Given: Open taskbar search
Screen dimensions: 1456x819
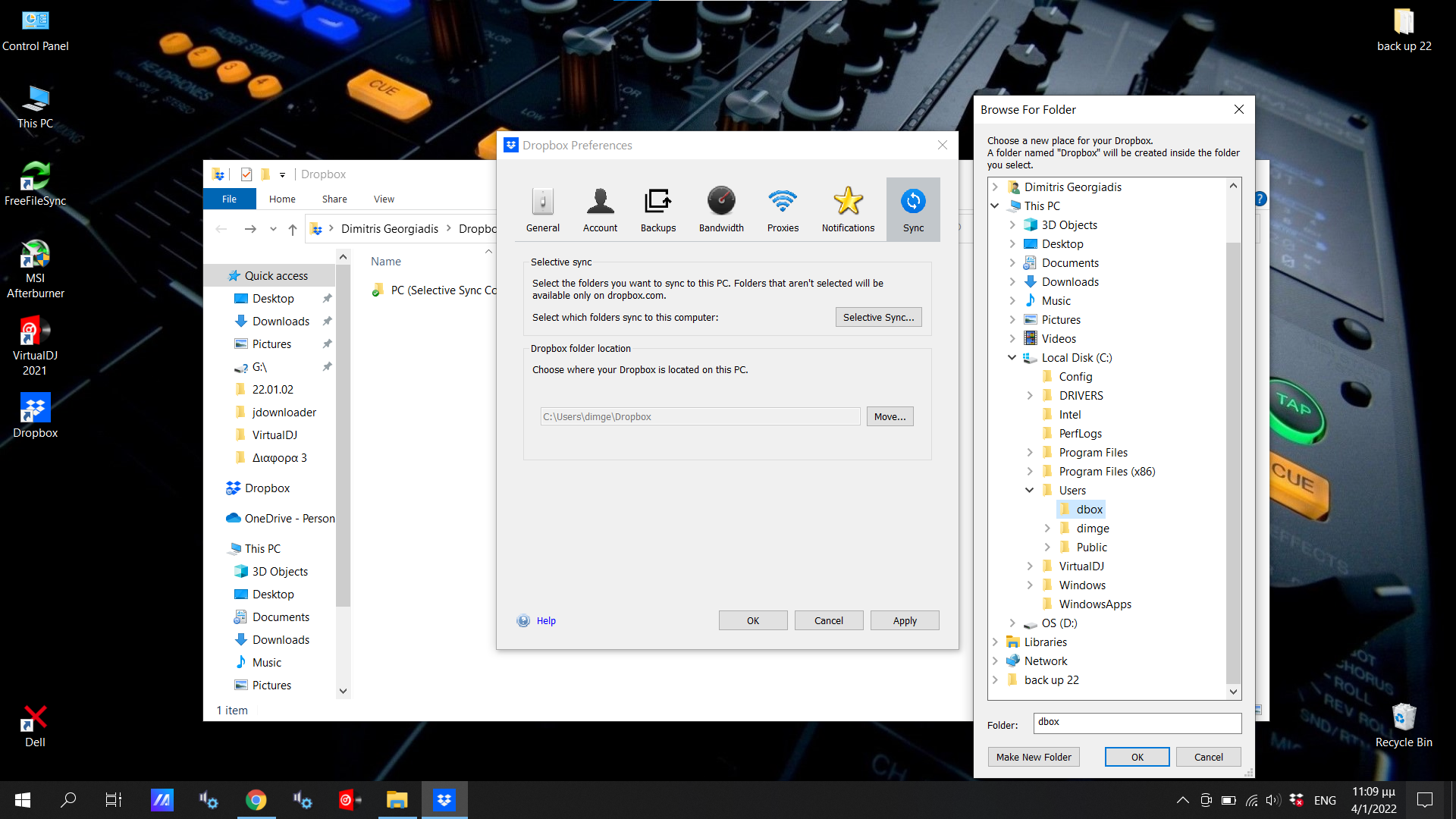Looking at the screenshot, I should (68, 800).
